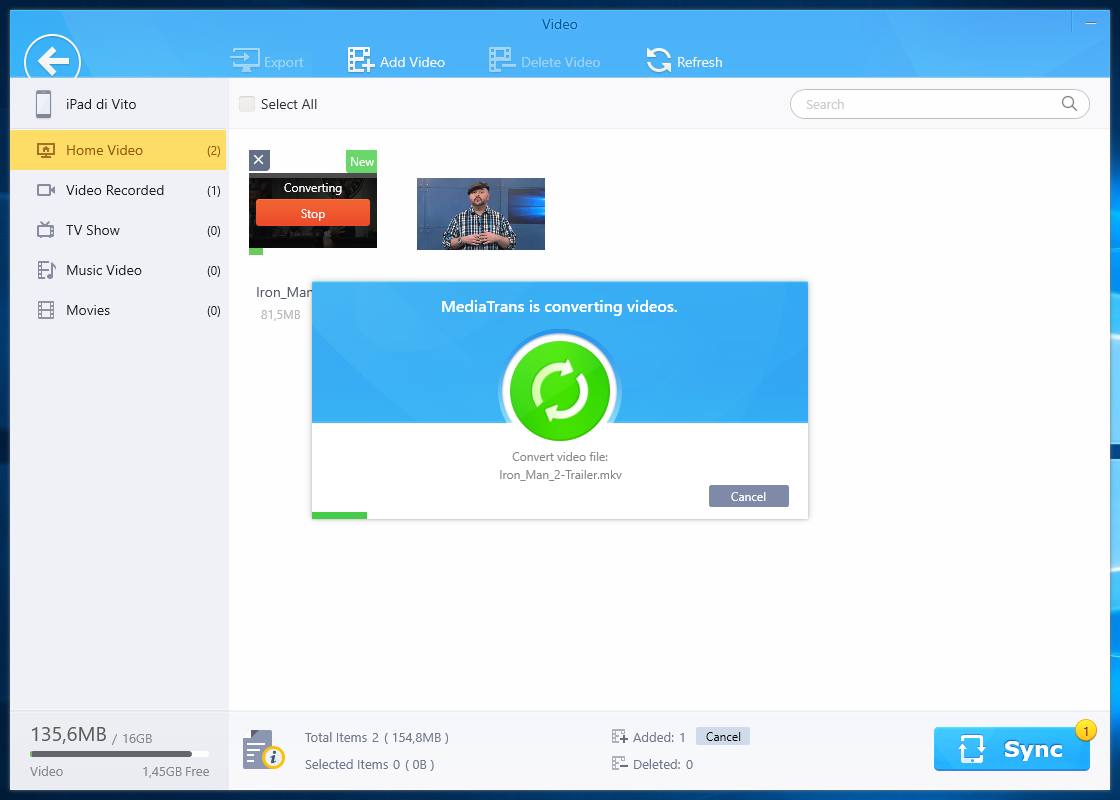Click the Converting status label

(313, 188)
